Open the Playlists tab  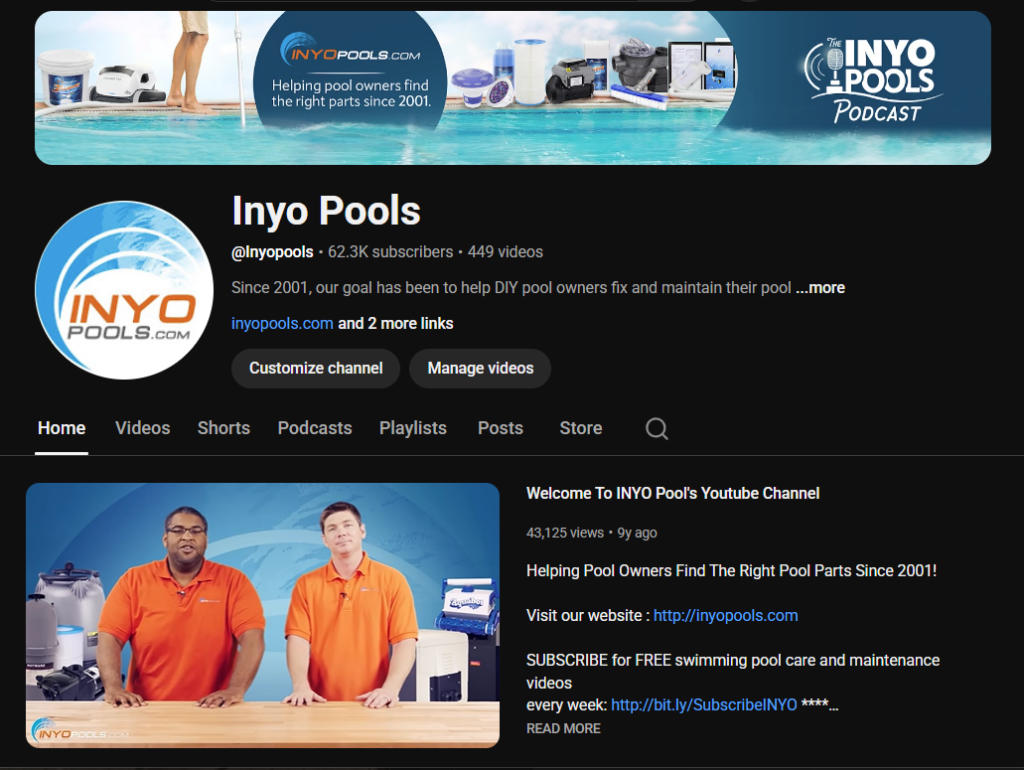(413, 428)
